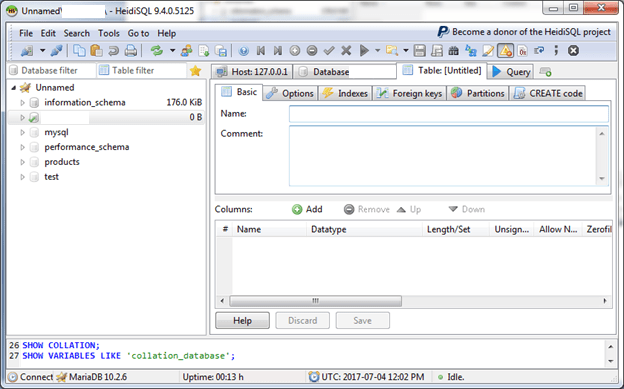Click the Export database as SQL icon
This screenshot has height=389, width=624.
pyautogui.click(x=221, y=51)
